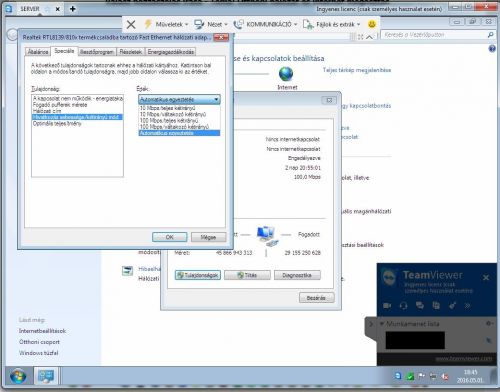Viewport: 500px width, 392px height.
Task: Open the Műveletek lightning menu
Action: (166, 24)
